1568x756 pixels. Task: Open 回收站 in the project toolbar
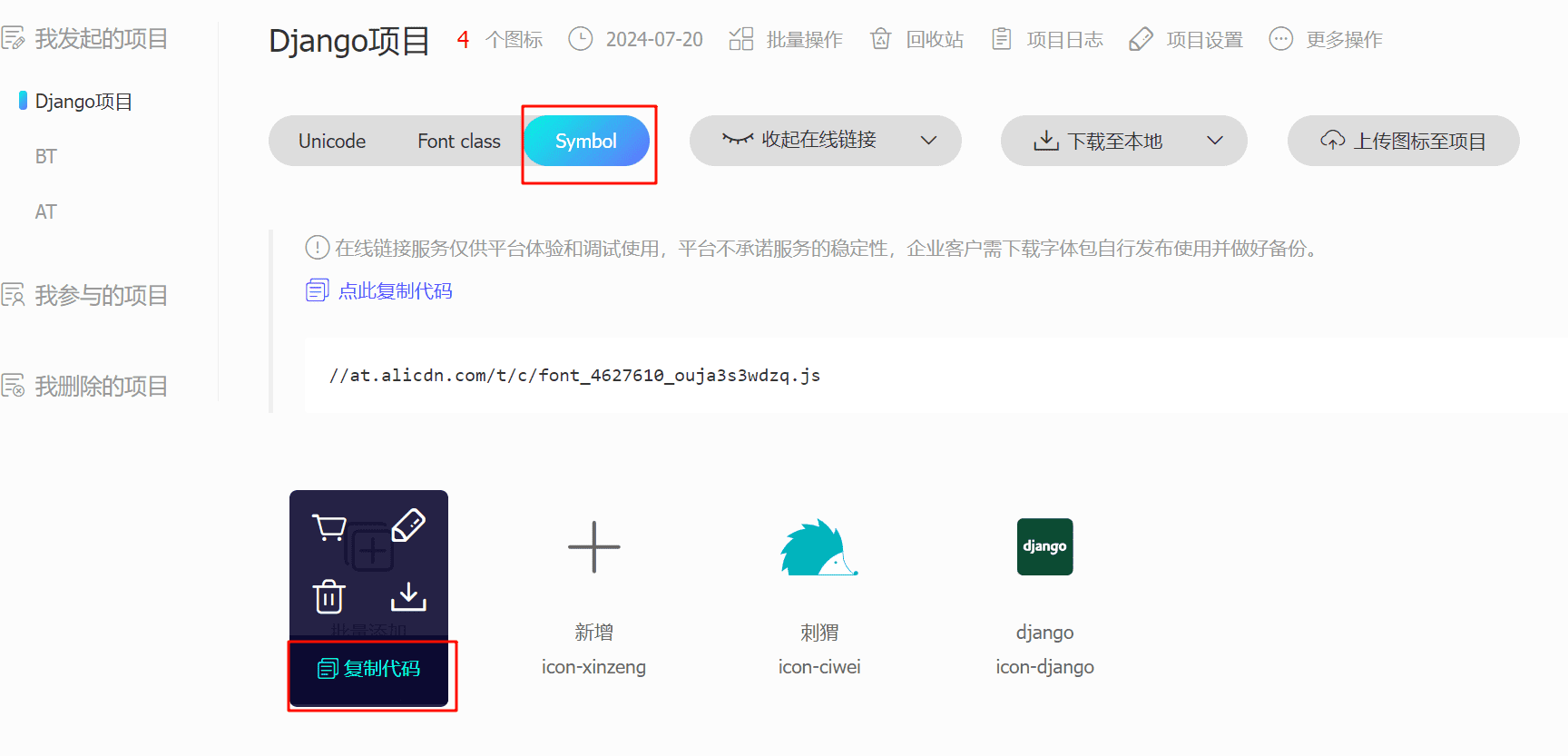[935, 39]
